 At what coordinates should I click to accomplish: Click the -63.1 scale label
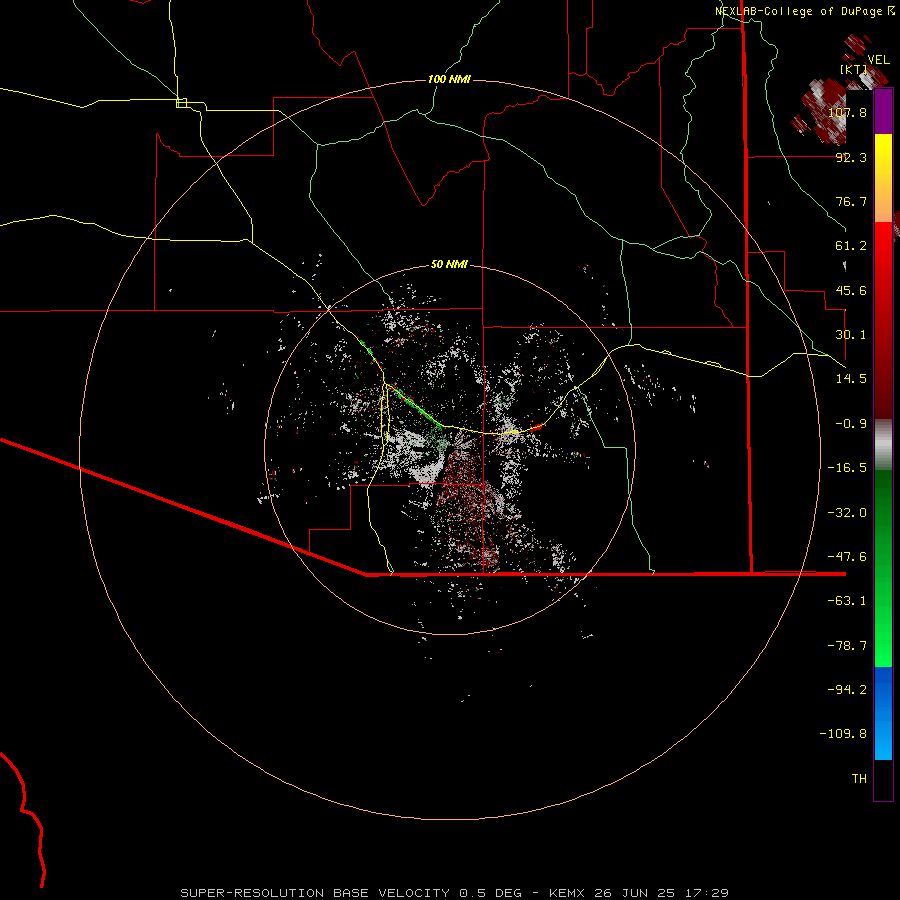[x=847, y=601]
